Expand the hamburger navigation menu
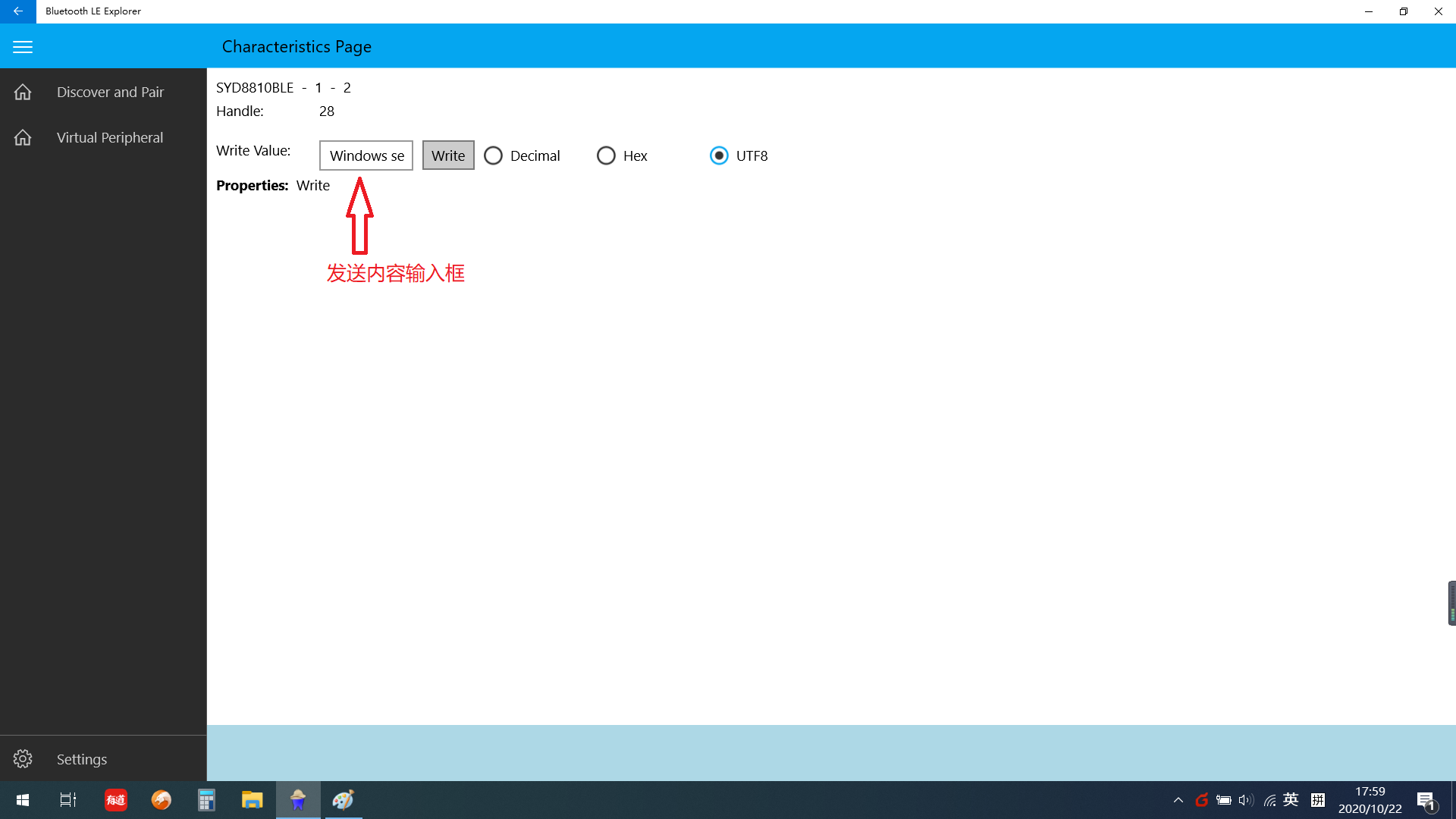This screenshot has height=819, width=1456. (22, 46)
